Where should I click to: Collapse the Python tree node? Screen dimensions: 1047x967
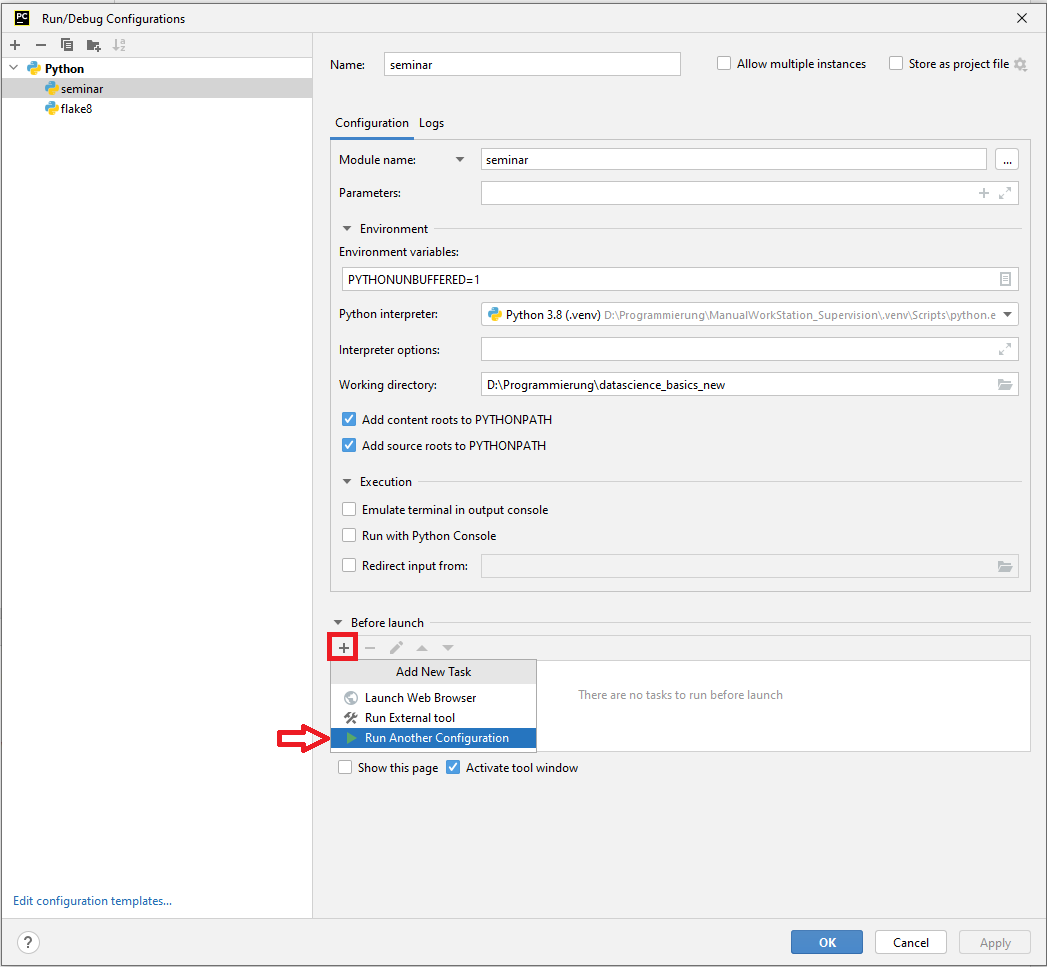pos(14,69)
